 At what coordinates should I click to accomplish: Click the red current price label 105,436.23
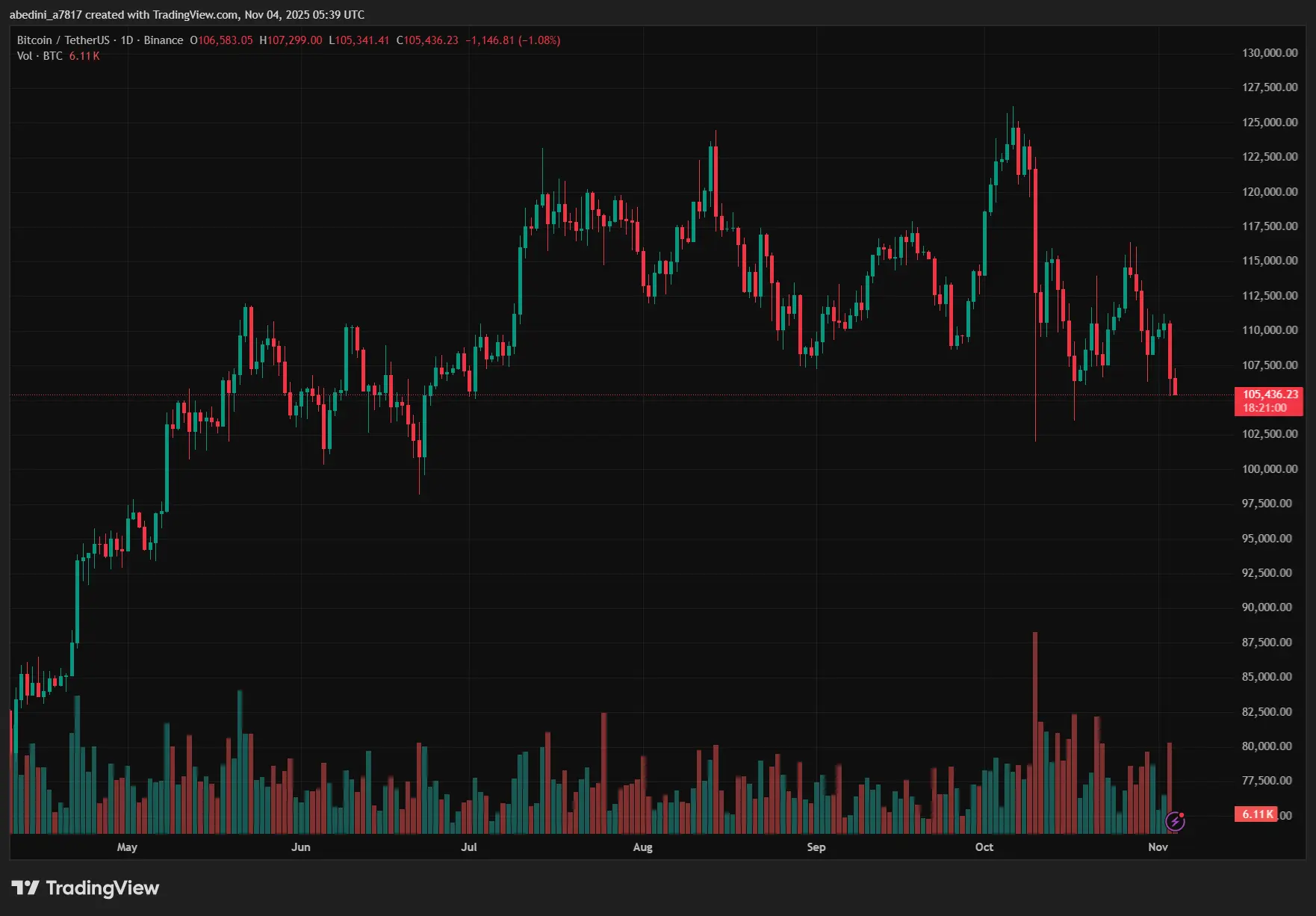1269,394
